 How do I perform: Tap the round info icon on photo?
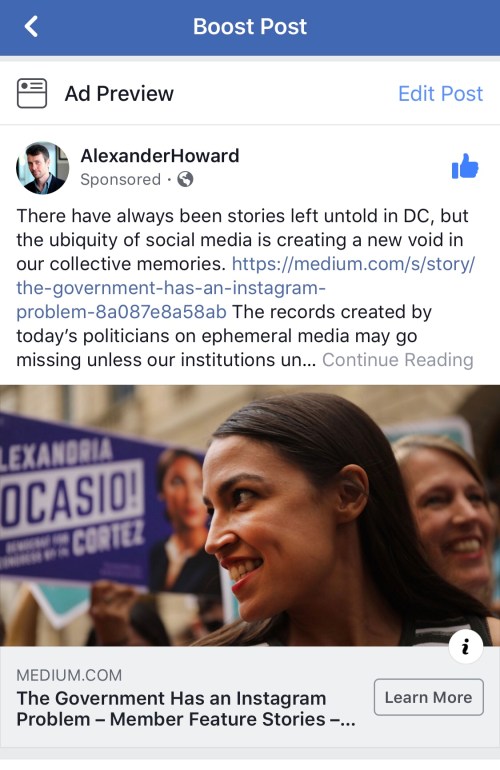click(466, 646)
